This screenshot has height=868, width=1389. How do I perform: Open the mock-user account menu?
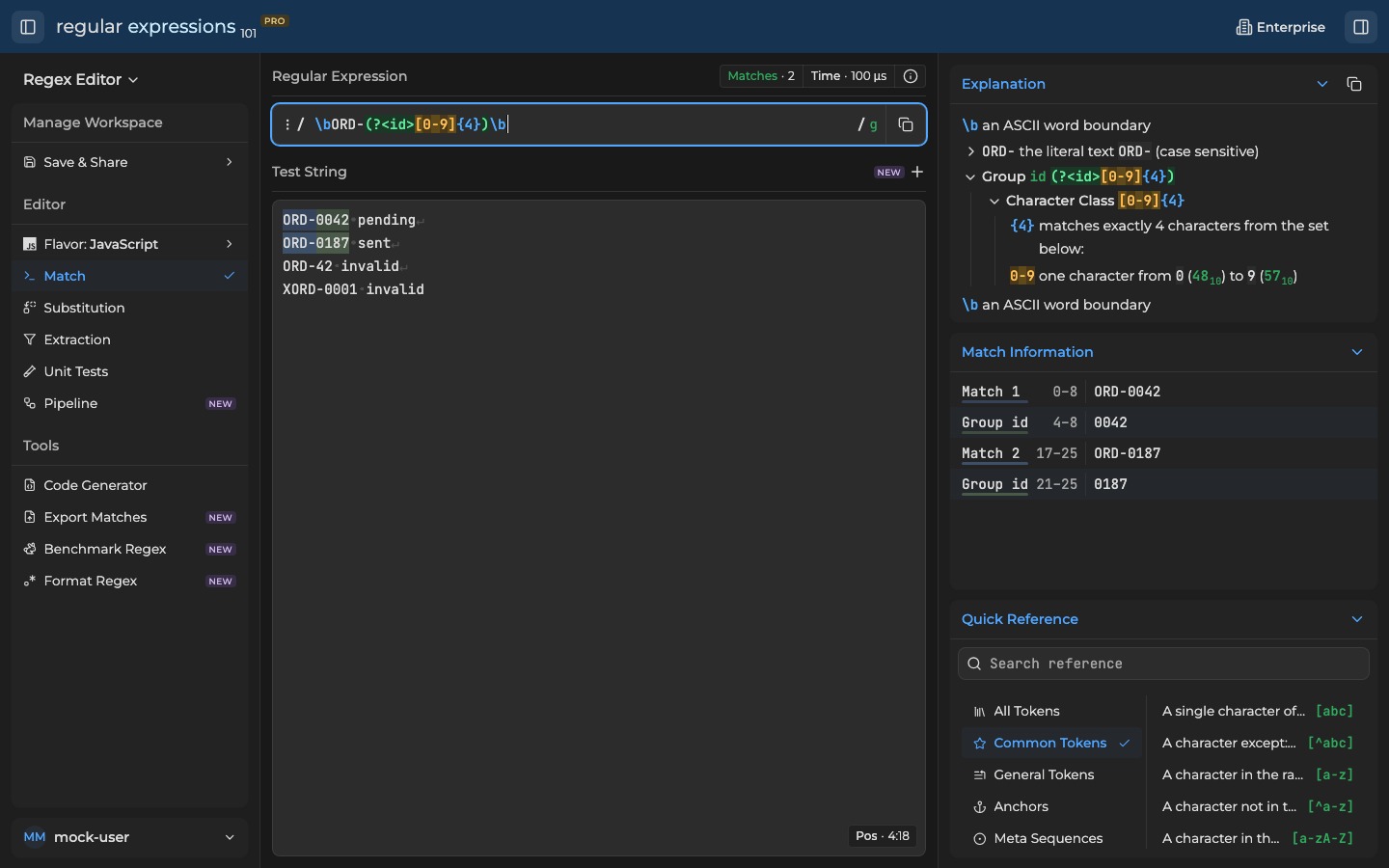tap(129, 837)
